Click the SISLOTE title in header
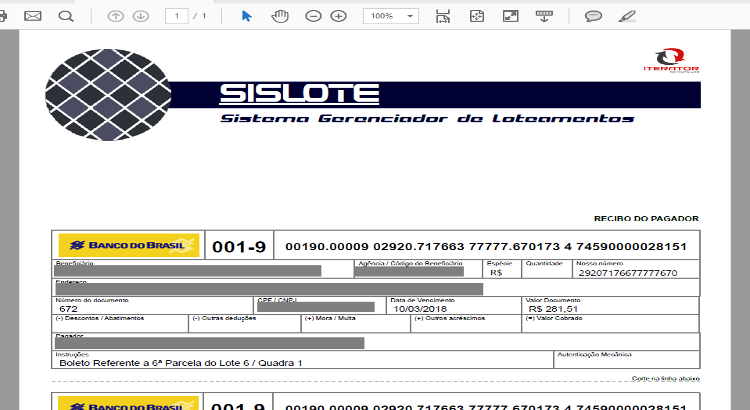 pyautogui.click(x=299, y=94)
